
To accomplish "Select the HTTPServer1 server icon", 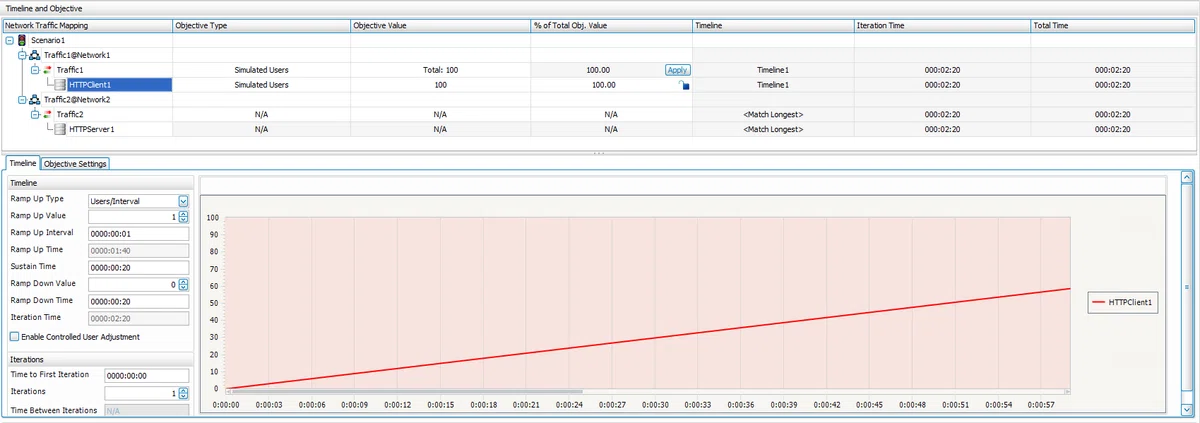I will coord(60,130).
